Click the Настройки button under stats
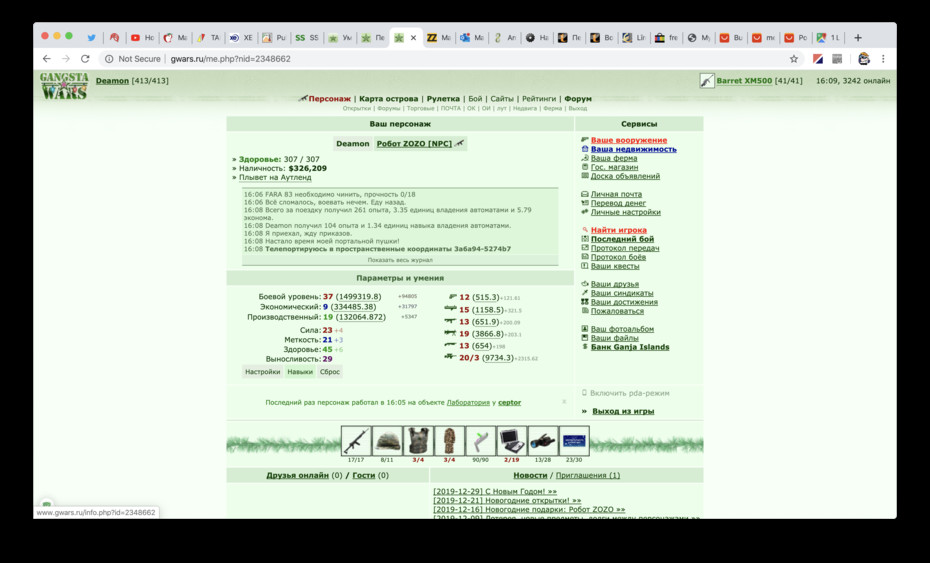930x563 pixels. [262, 372]
